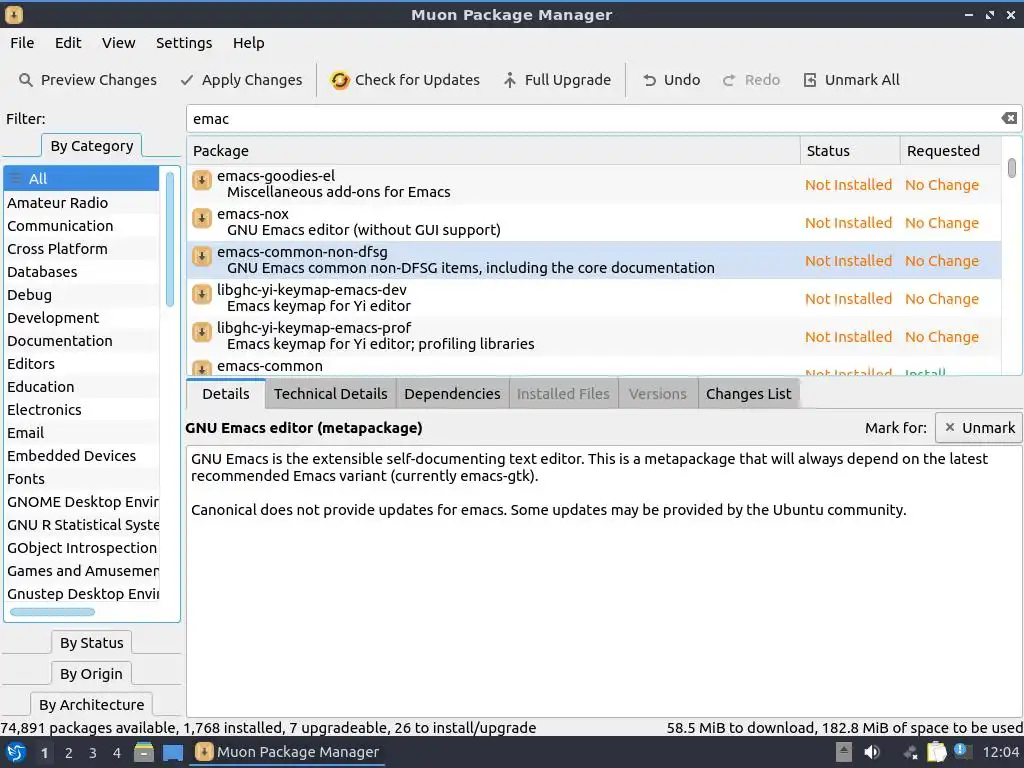Sort by the Status column header
Screen dimensions: 1024x768
[x=850, y=151]
